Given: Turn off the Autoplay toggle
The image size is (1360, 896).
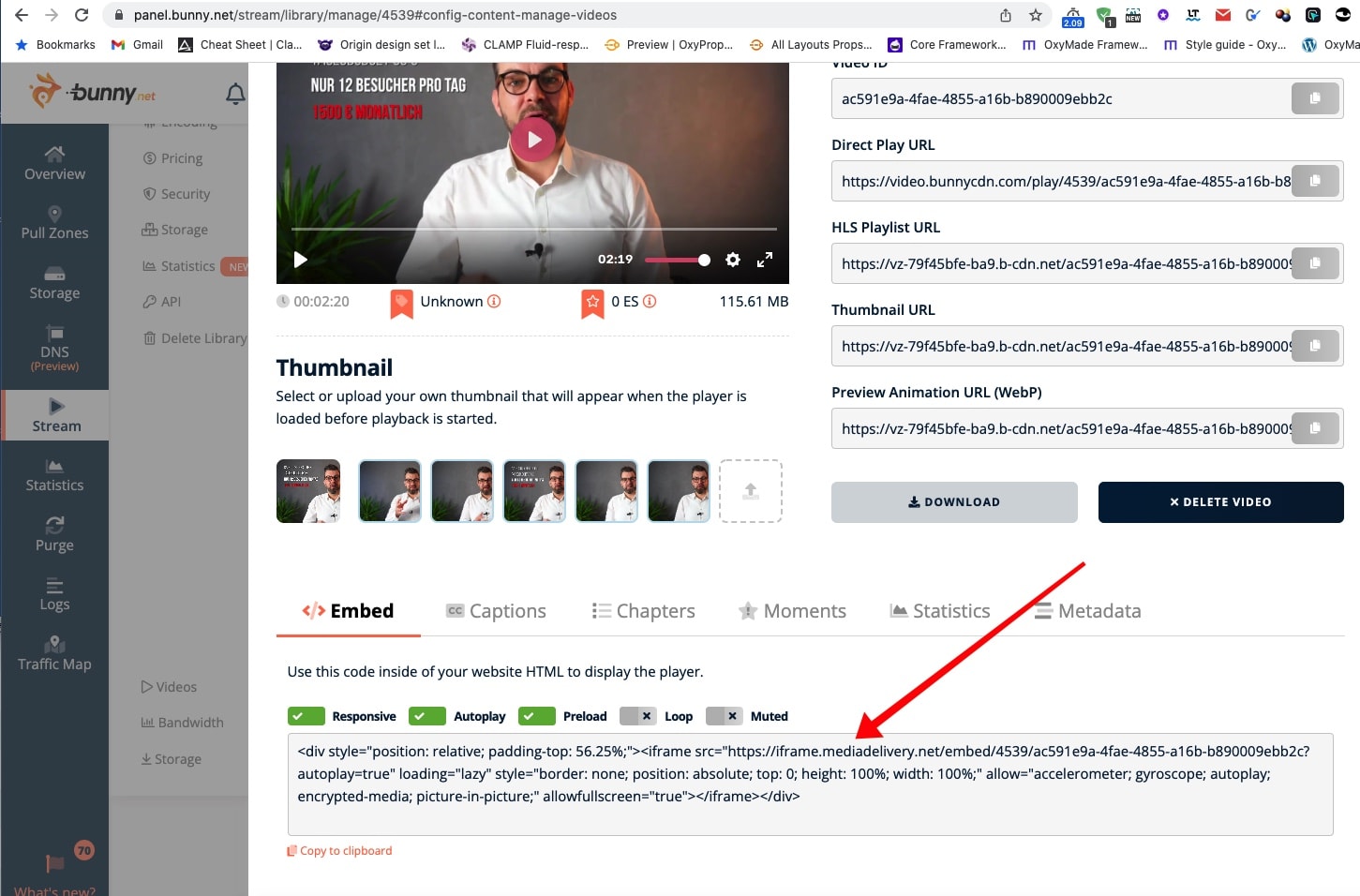Looking at the screenshot, I should click(x=427, y=716).
